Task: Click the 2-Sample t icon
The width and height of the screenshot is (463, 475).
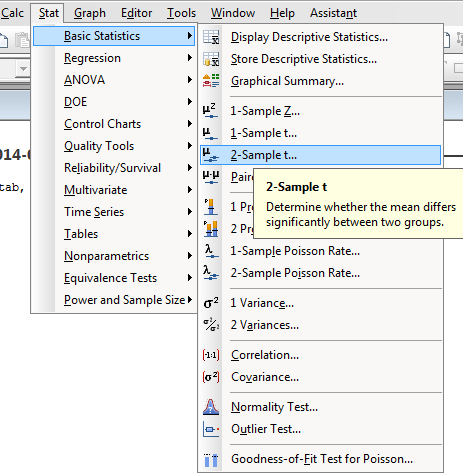Action: tap(211, 155)
